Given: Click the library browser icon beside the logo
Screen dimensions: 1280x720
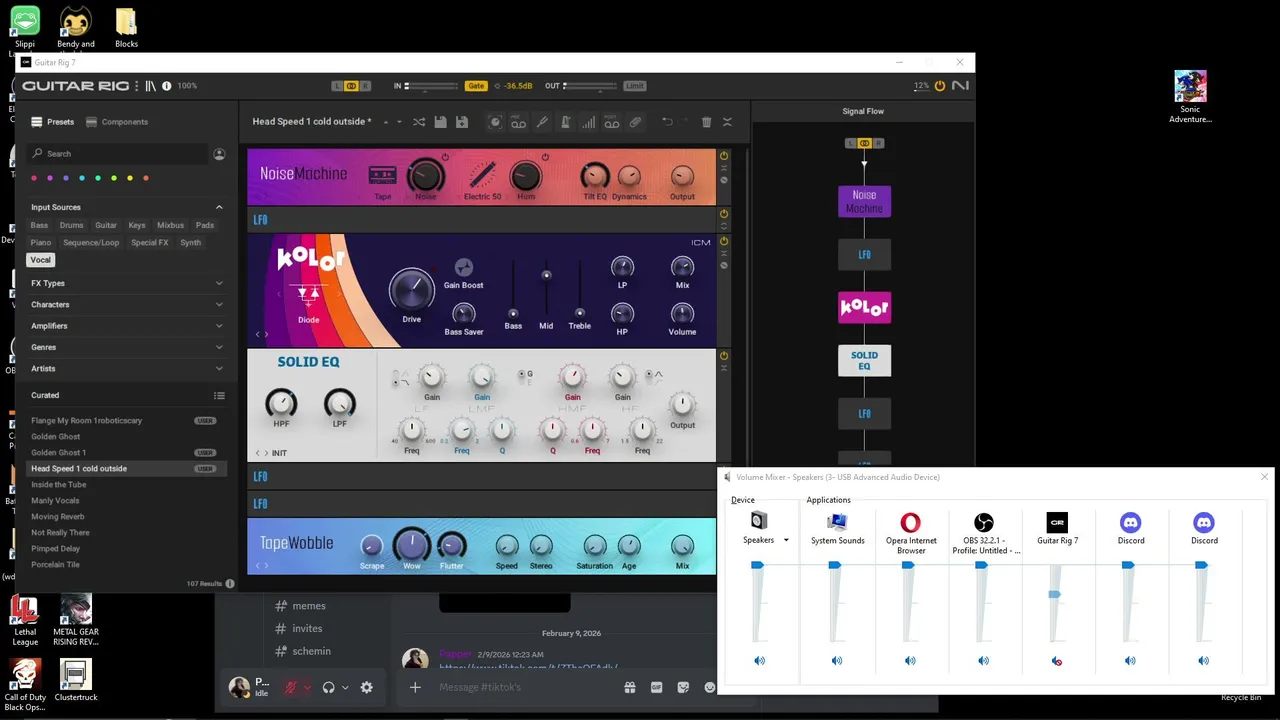Looking at the screenshot, I should (150, 86).
